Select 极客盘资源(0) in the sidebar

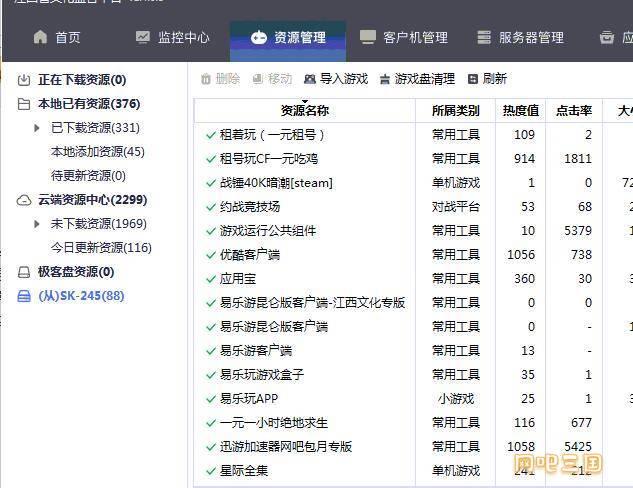[x=76, y=272]
